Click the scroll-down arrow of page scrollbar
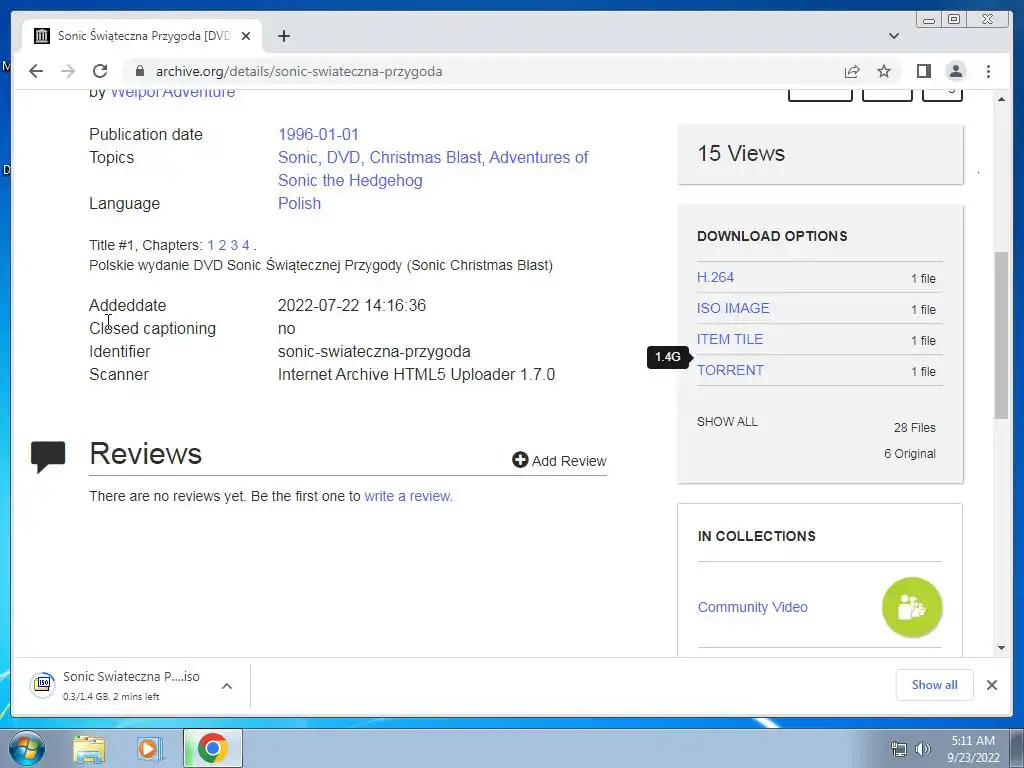The image size is (1024, 768). click(x=1001, y=648)
